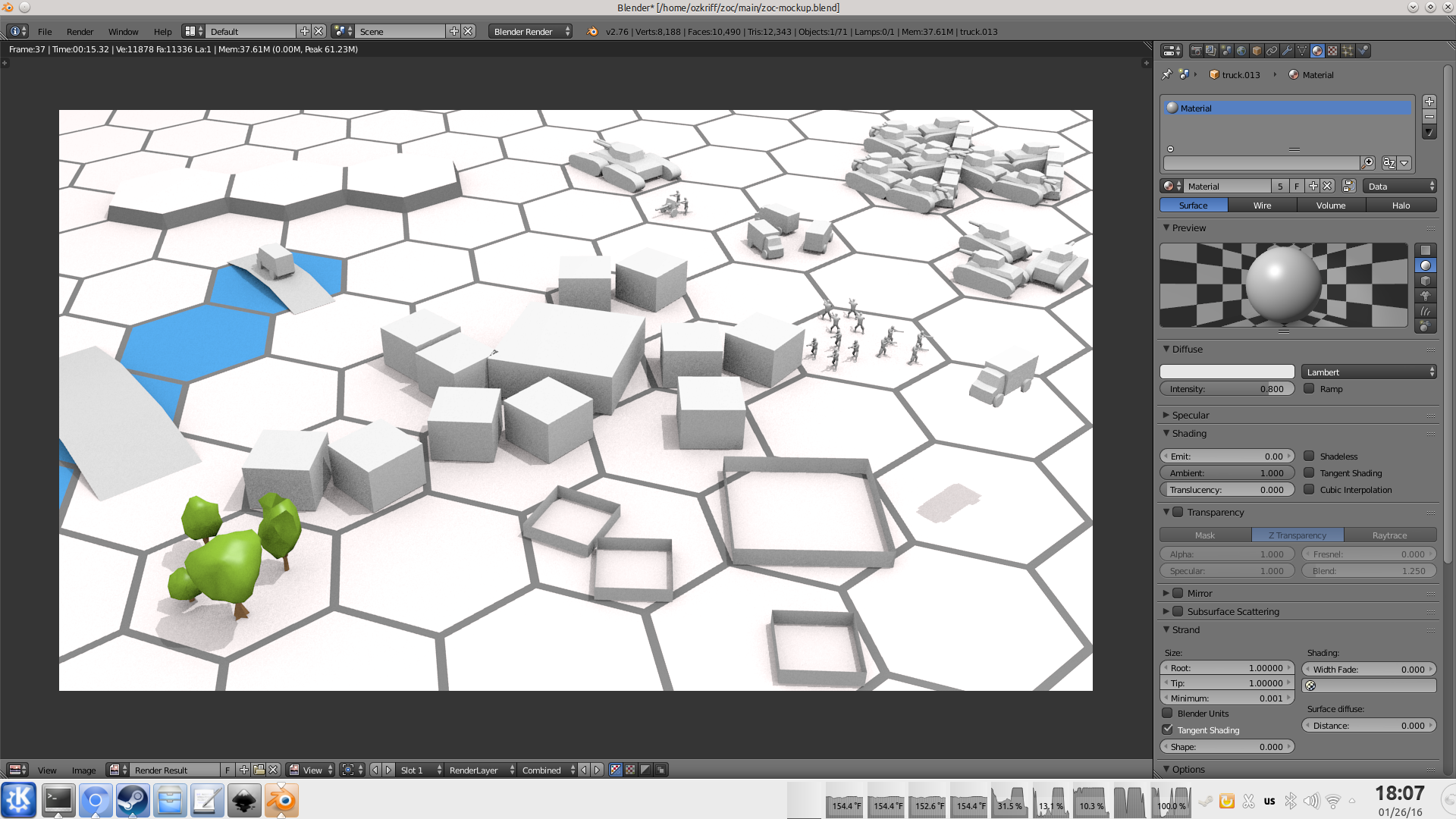Open the Lambert diffuse shader dropdown
The width and height of the screenshot is (1456, 819).
pyautogui.click(x=1369, y=372)
